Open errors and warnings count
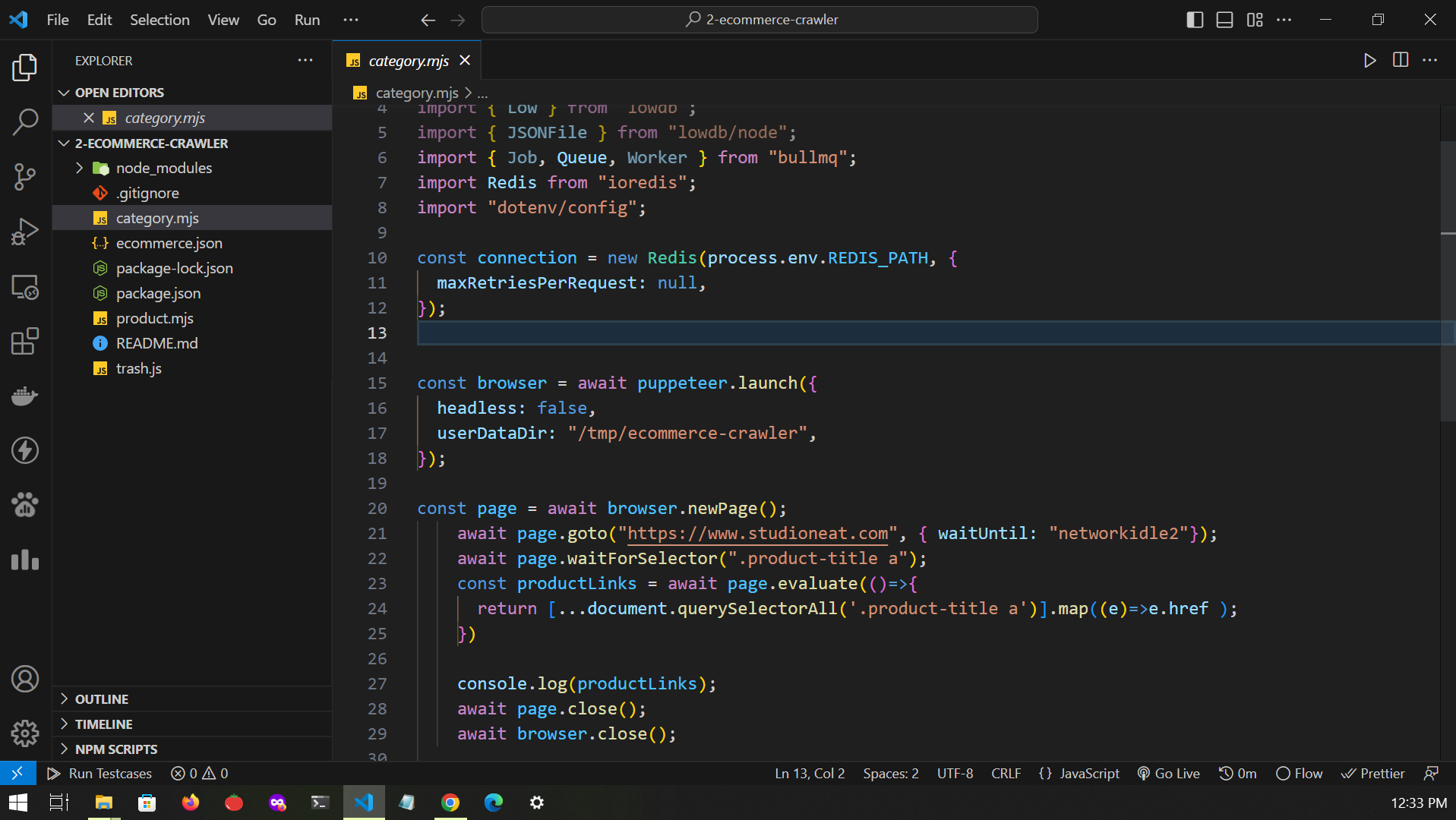This screenshot has height=820, width=1456. pos(199,773)
